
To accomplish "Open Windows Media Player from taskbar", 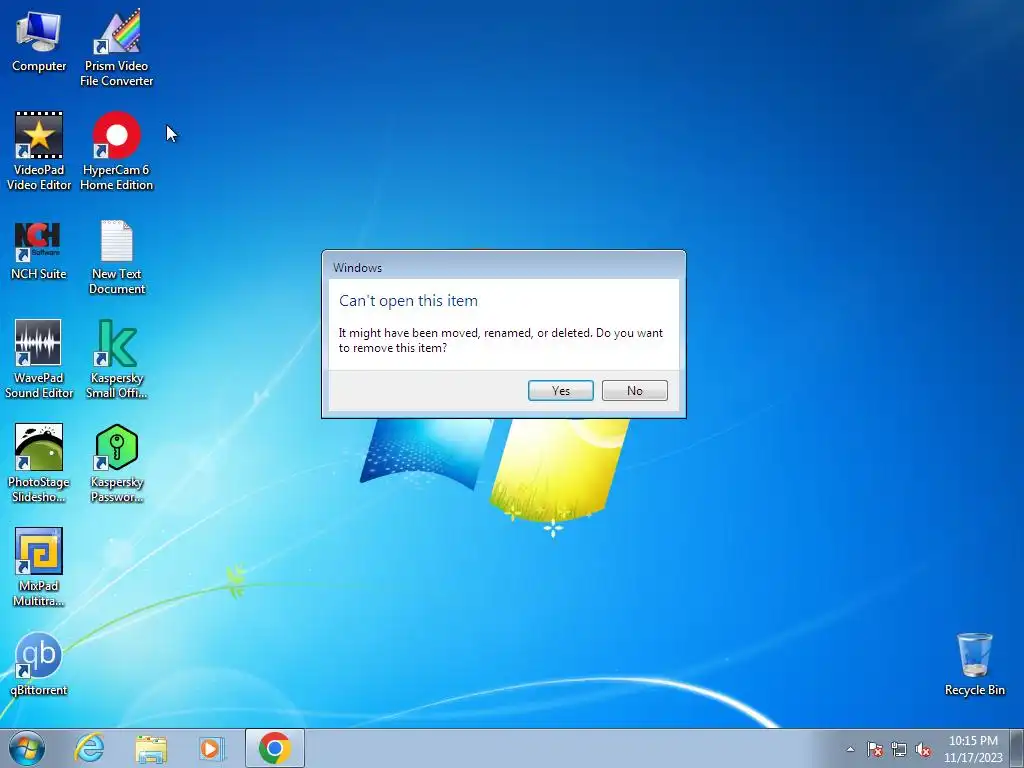I will click(211, 748).
